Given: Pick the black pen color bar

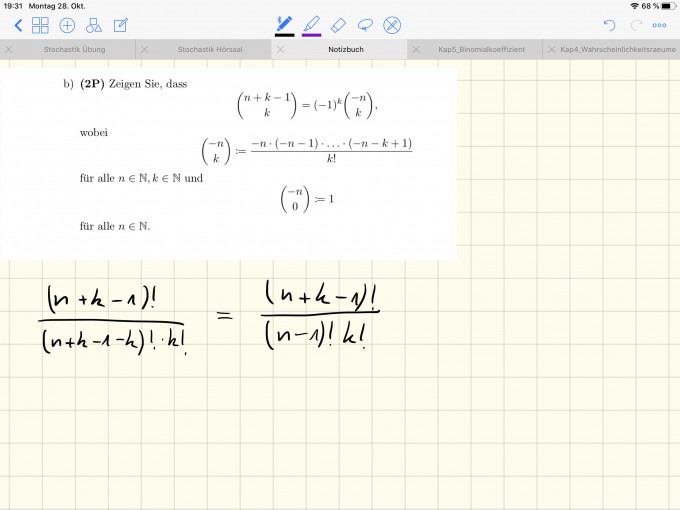Looking at the screenshot, I should click(x=284, y=35).
